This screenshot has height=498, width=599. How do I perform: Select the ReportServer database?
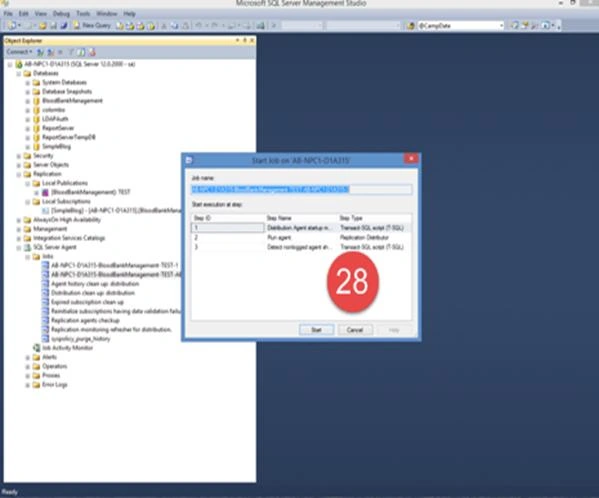58,128
